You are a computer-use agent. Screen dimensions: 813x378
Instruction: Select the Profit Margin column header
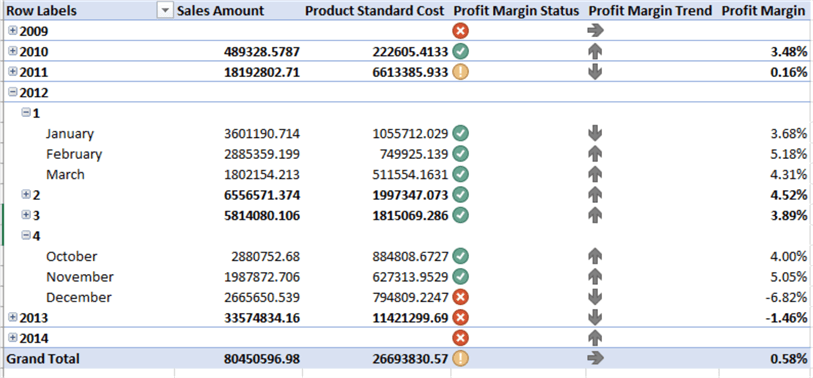coord(764,11)
